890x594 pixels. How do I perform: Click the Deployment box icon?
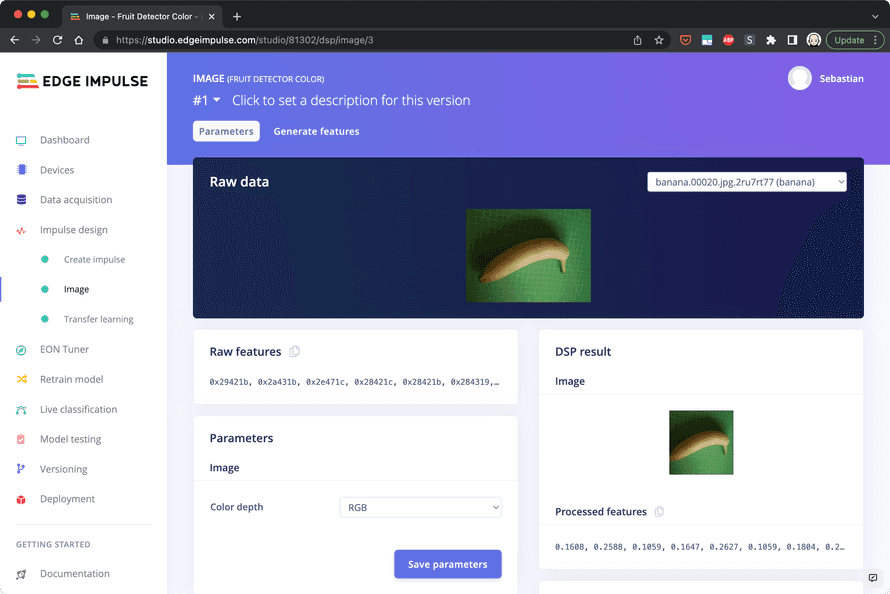pos(21,499)
